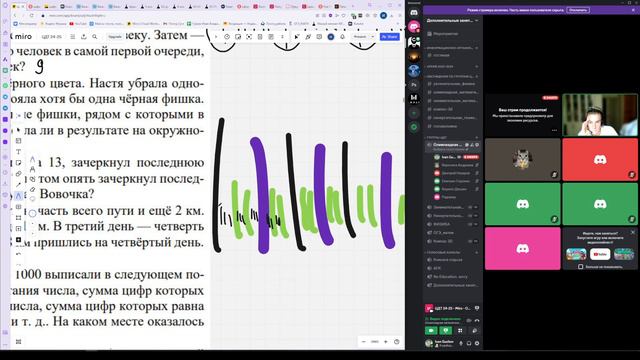Open settings gear of the Олимпиадная voice channel

coord(477,145)
